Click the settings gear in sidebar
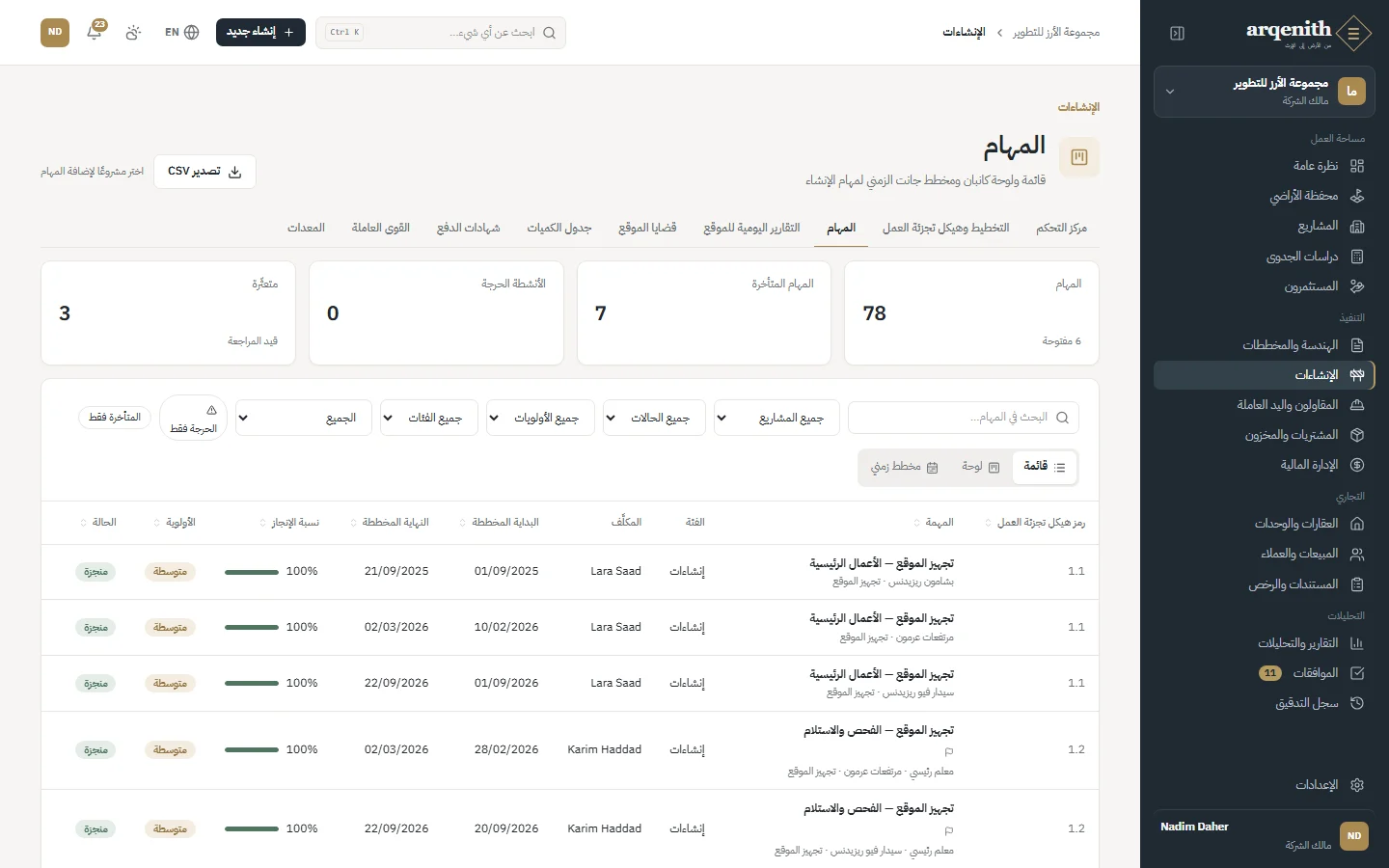Image resolution: width=1389 pixels, height=868 pixels. tap(1357, 785)
